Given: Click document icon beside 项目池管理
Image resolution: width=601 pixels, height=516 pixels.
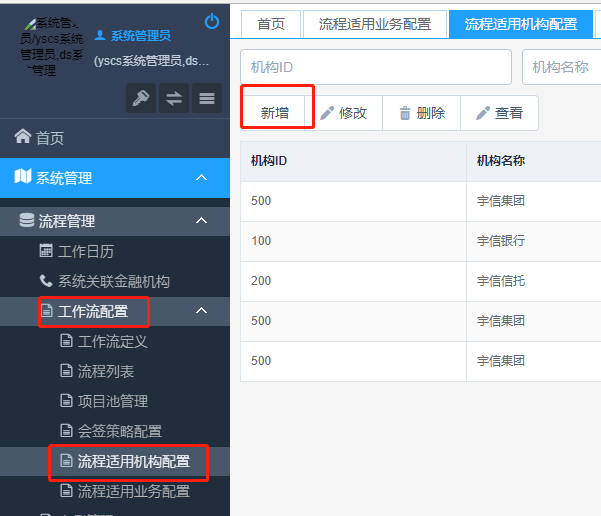Looking at the screenshot, I should pyautogui.click(x=66, y=400).
